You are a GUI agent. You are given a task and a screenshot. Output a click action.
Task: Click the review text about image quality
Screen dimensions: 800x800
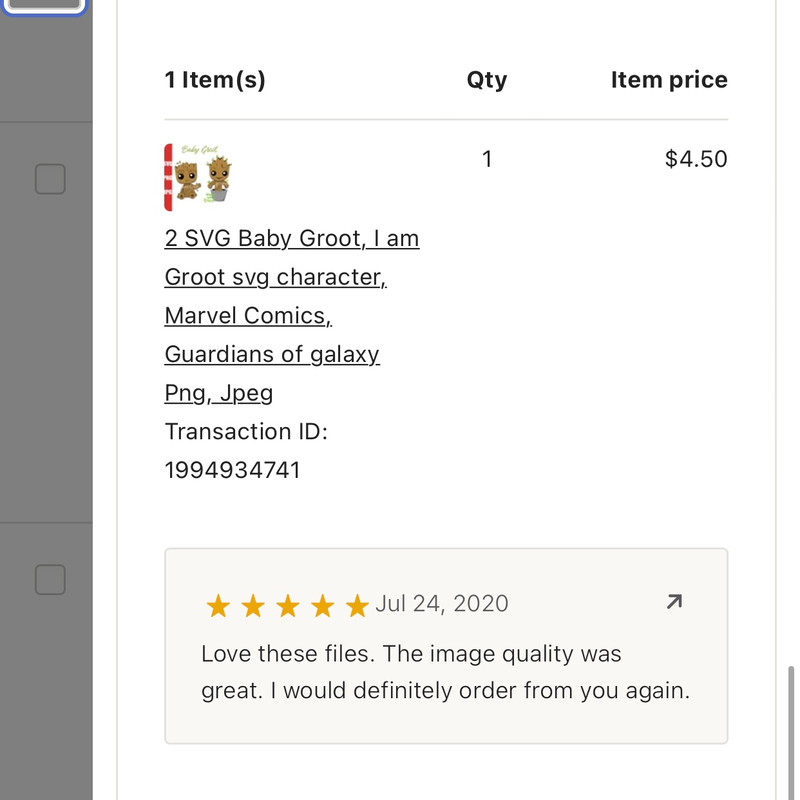[x=445, y=672]
